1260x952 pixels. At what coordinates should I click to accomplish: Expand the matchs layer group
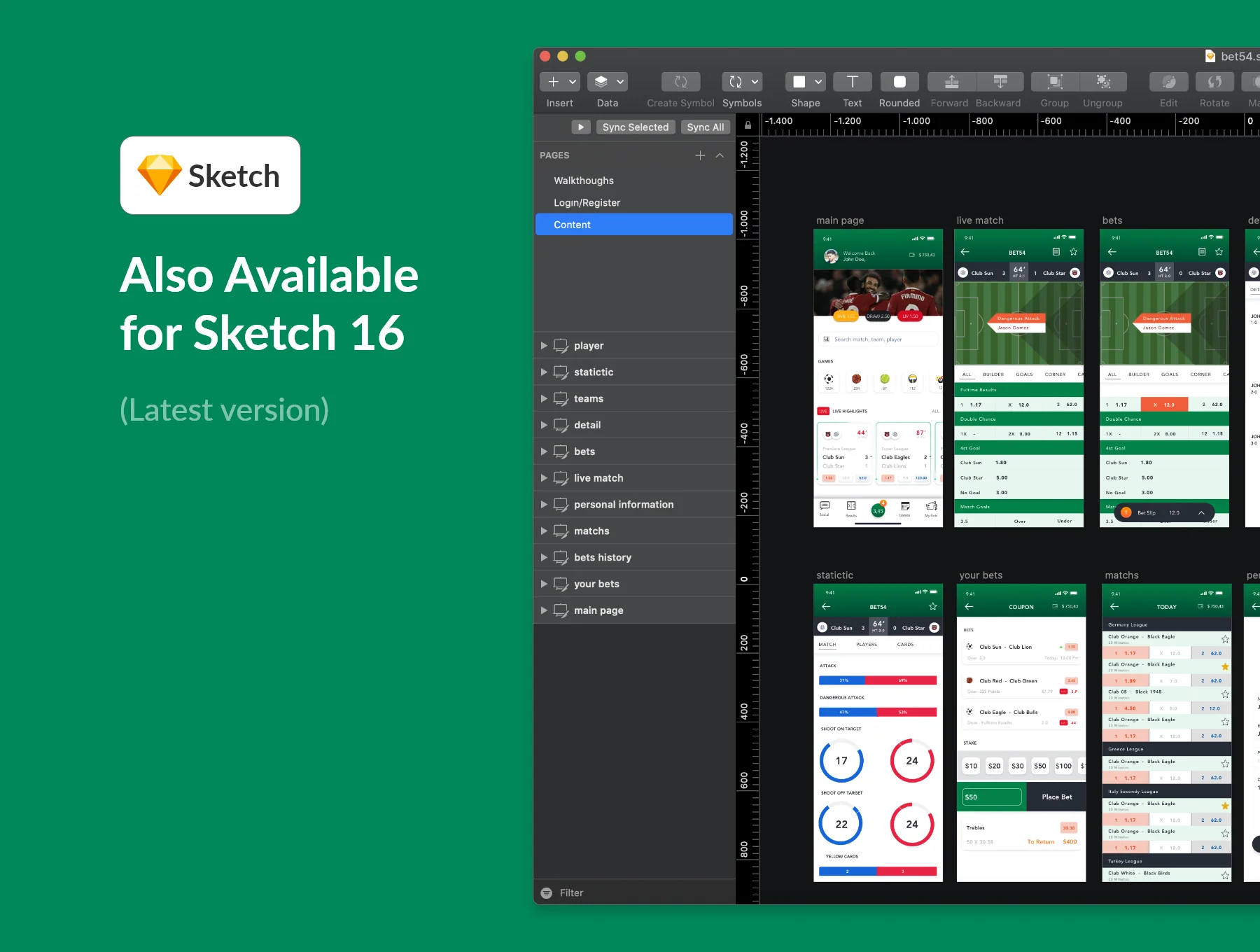(544, 531)
